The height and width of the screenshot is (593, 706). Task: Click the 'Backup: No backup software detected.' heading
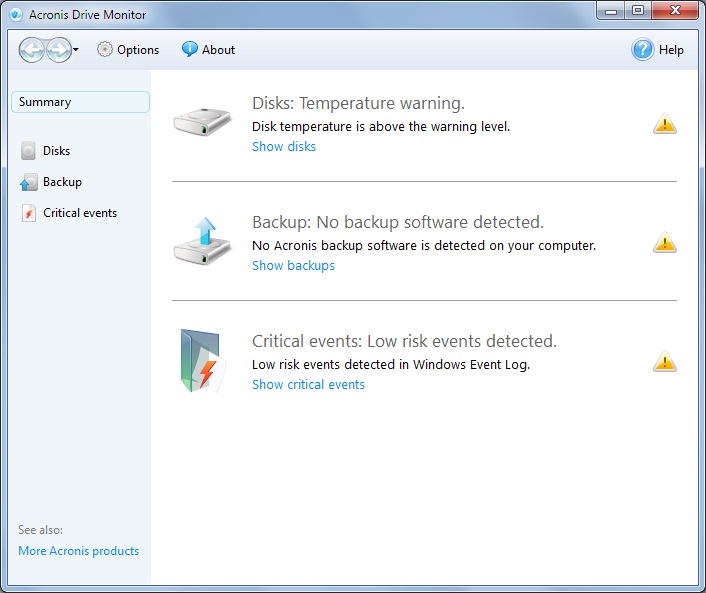(x=398, y=222)
